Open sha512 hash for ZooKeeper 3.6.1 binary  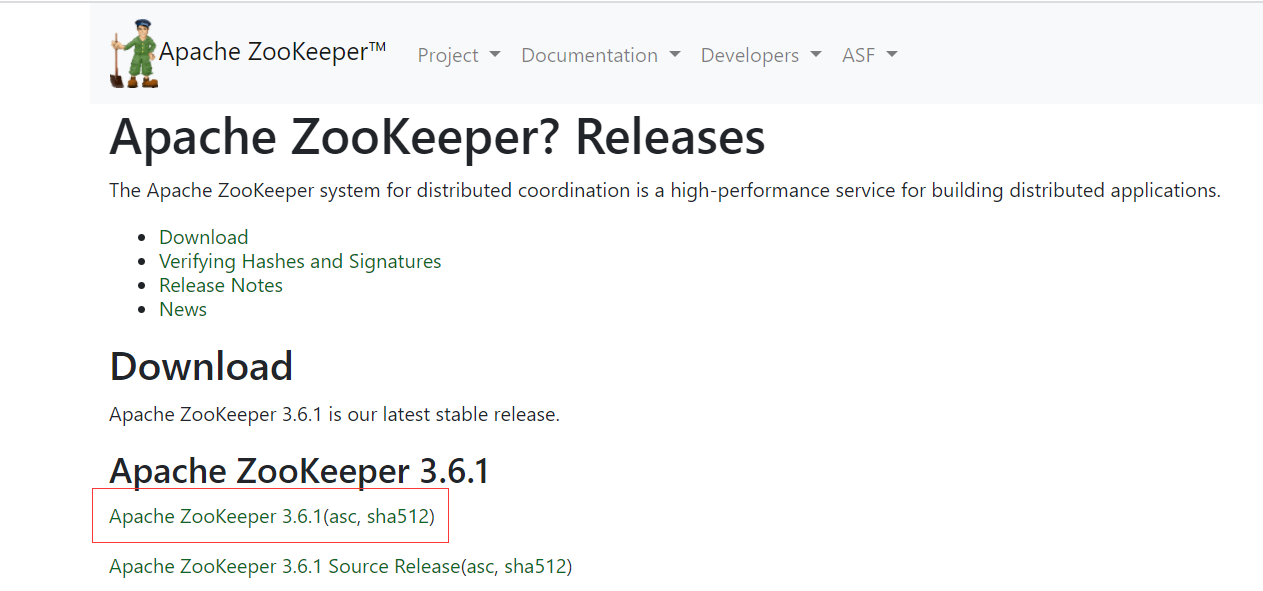[x=397, y=516]
